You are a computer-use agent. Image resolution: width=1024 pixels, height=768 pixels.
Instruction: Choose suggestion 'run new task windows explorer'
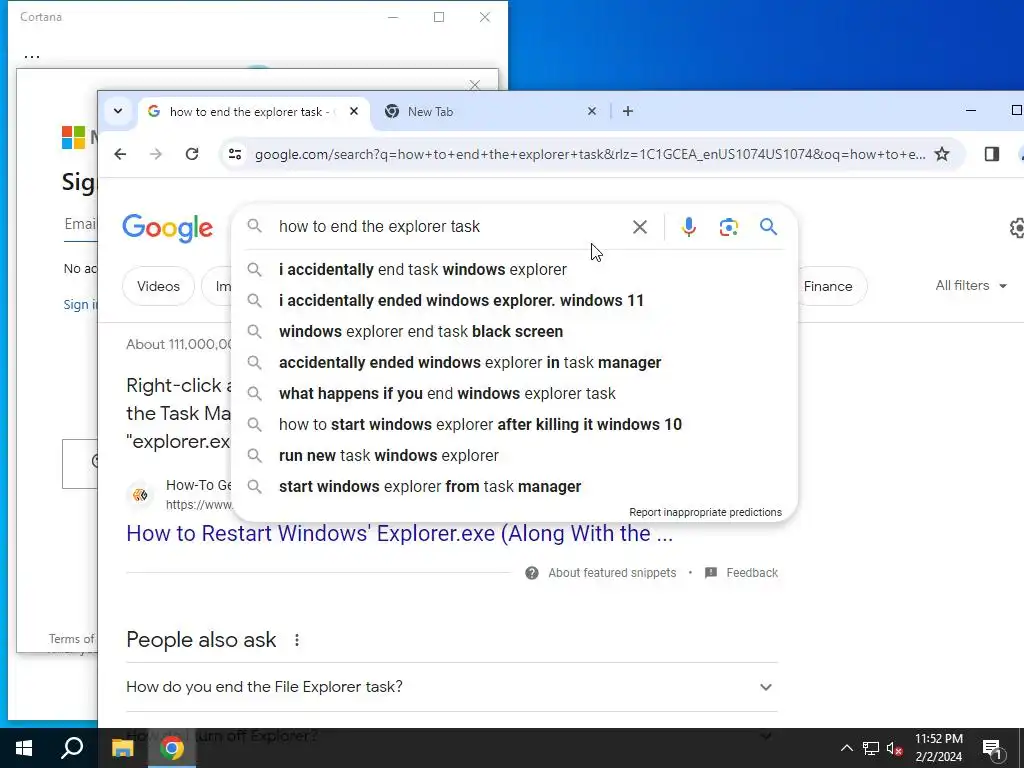point(515,455)
